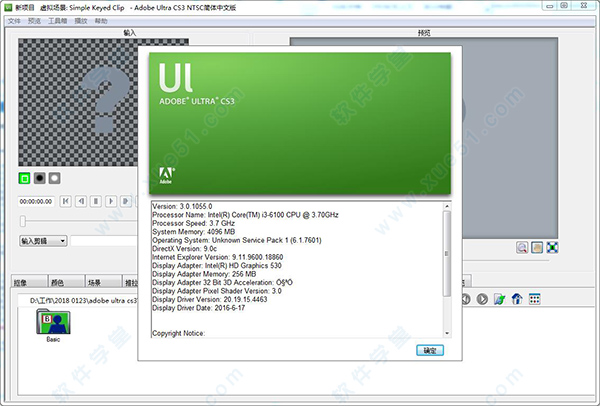Open the 播放 menu
The image size is (600, 406).
pyautogui.click(x=81, y=21)
